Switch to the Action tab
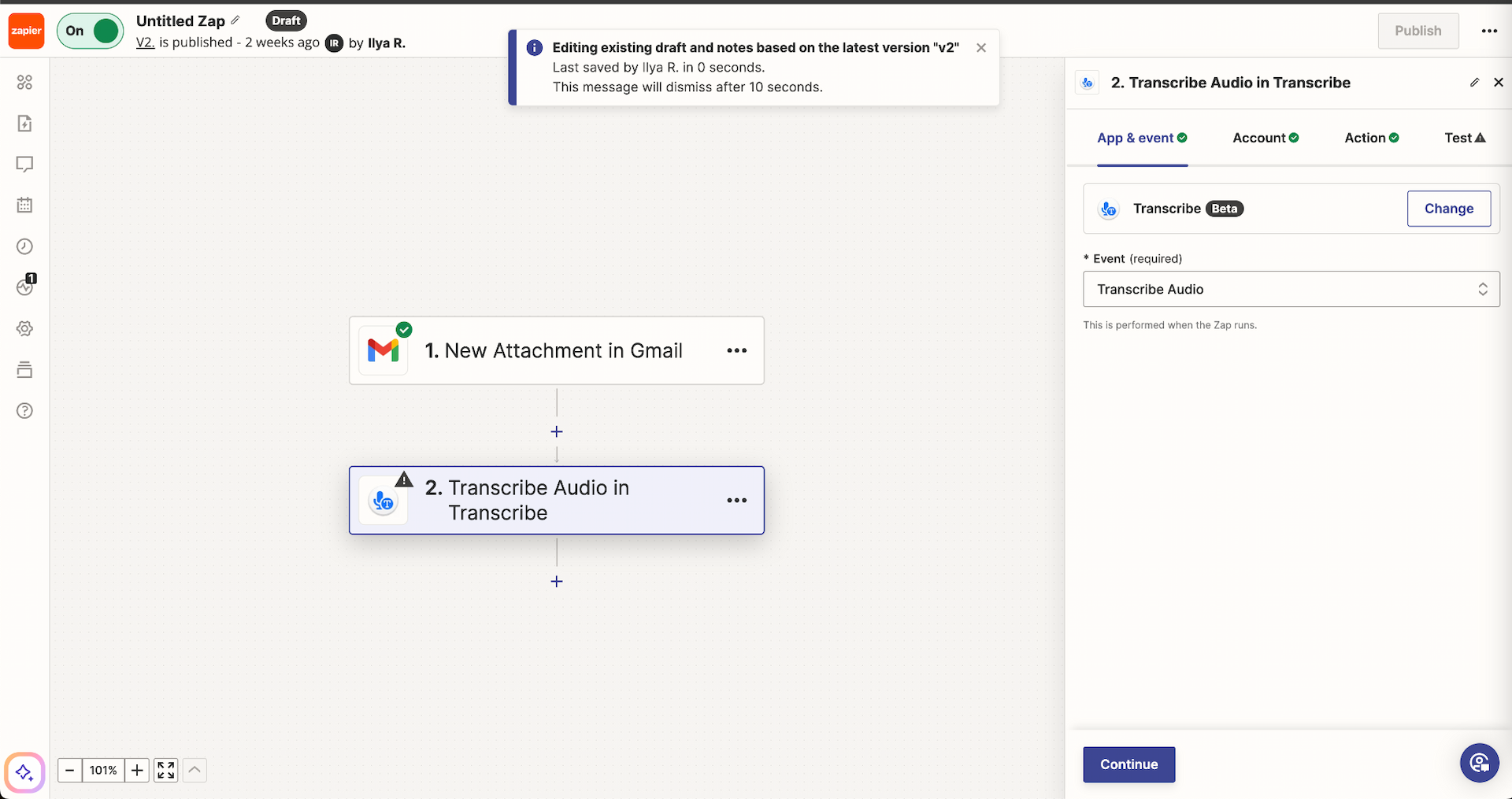The image size is (1512, 799). pos(1371,138)
